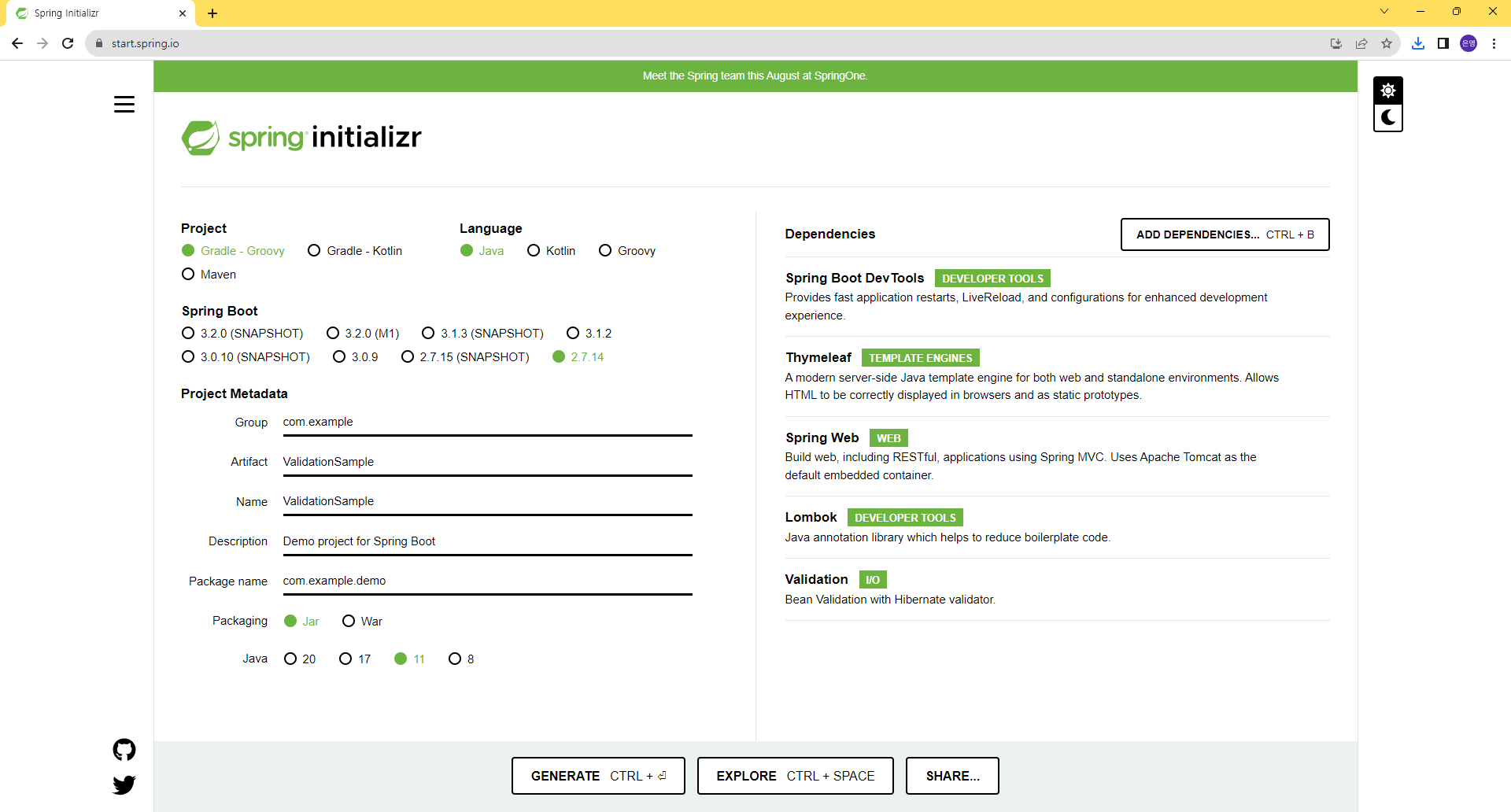
Task: View site lock icon info
Action: pyautogui.click(x=99, y=43)
